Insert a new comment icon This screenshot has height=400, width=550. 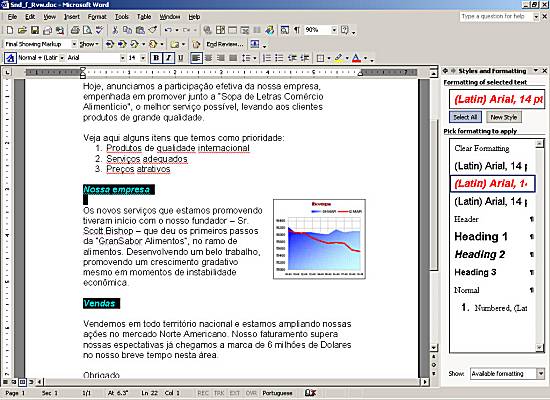pyautogui.click(x=175, y=44)
